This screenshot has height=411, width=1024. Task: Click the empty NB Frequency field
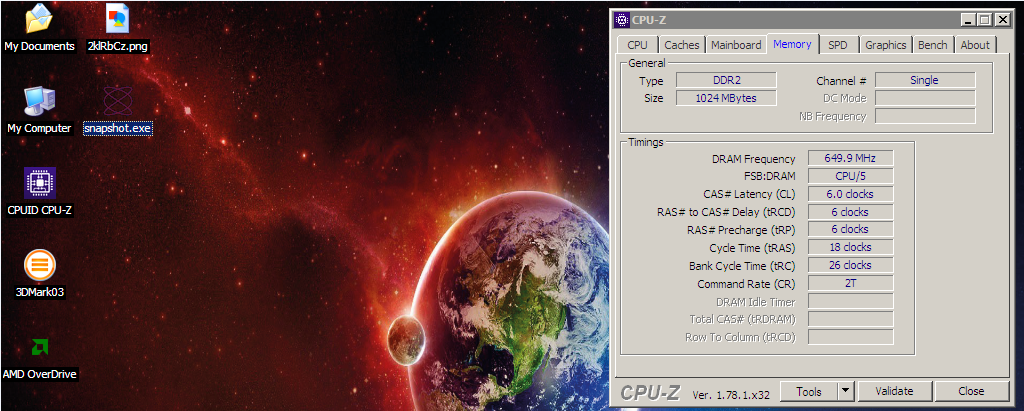pos(925,116)
